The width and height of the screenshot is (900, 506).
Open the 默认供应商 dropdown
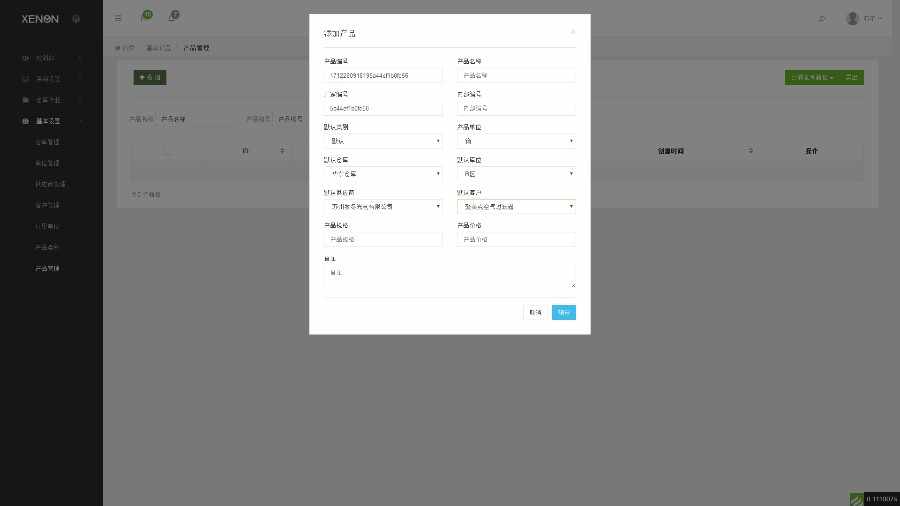point(383,206)
